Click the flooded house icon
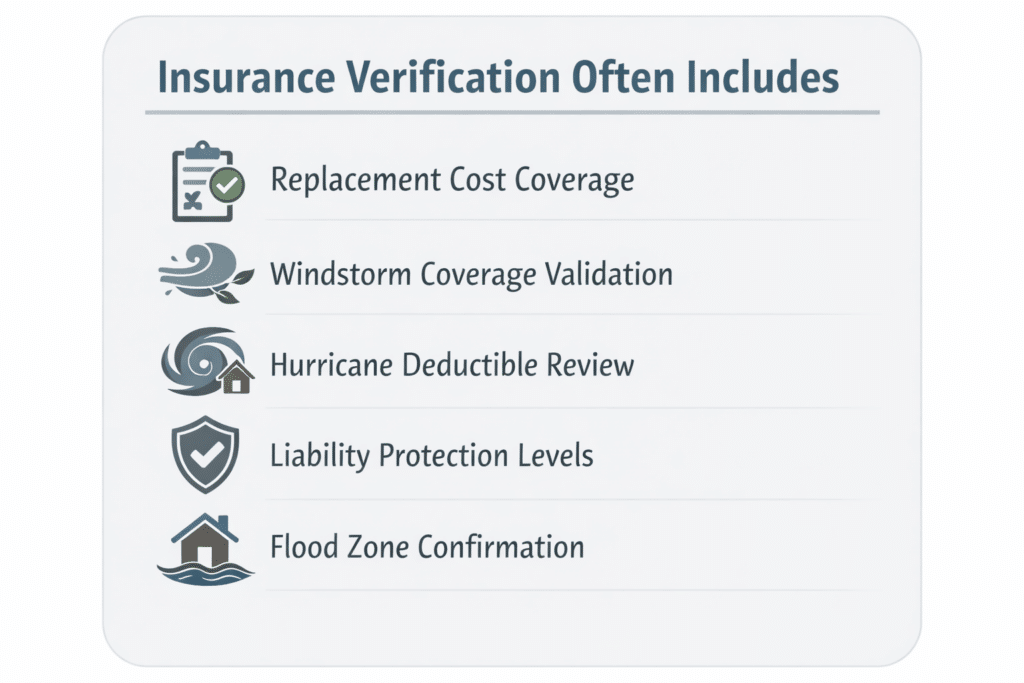1024x683 pixels. tap(206, 549)
